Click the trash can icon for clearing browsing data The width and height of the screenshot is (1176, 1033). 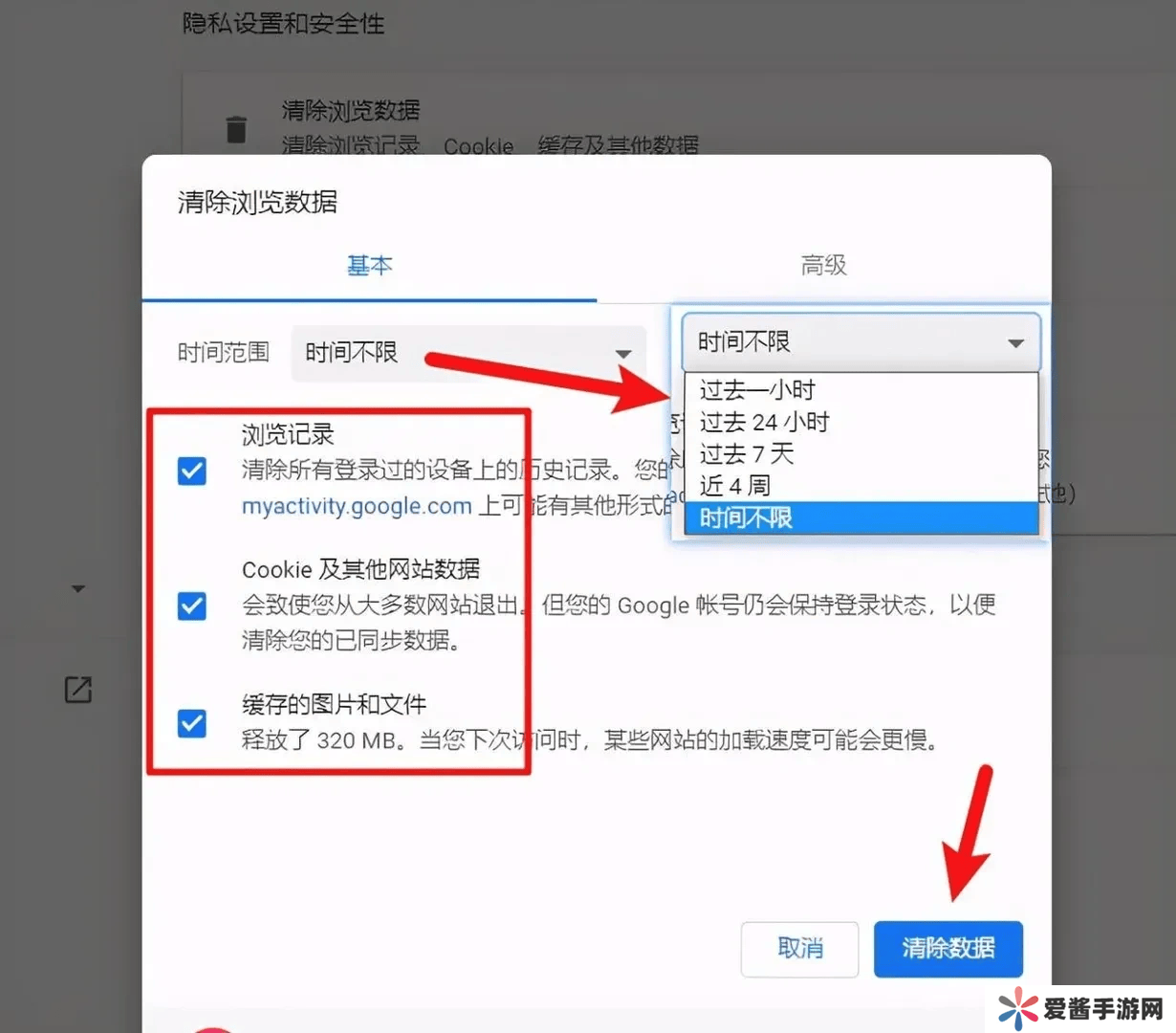coord(236,128)
